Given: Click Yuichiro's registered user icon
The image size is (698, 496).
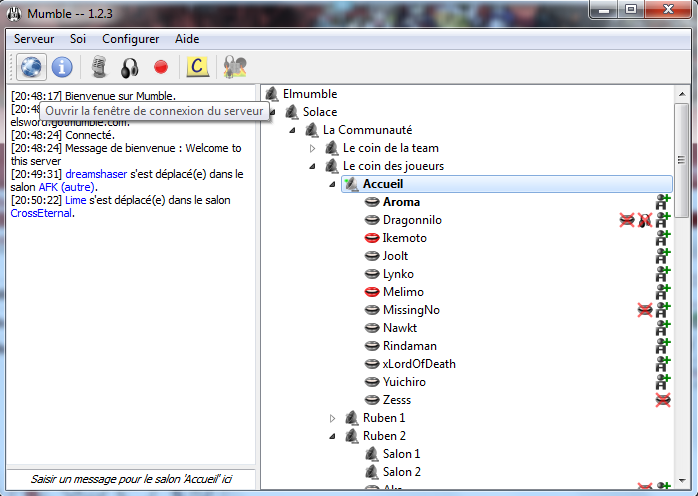Looking at the screenshot, I should [x=663, y=382].
